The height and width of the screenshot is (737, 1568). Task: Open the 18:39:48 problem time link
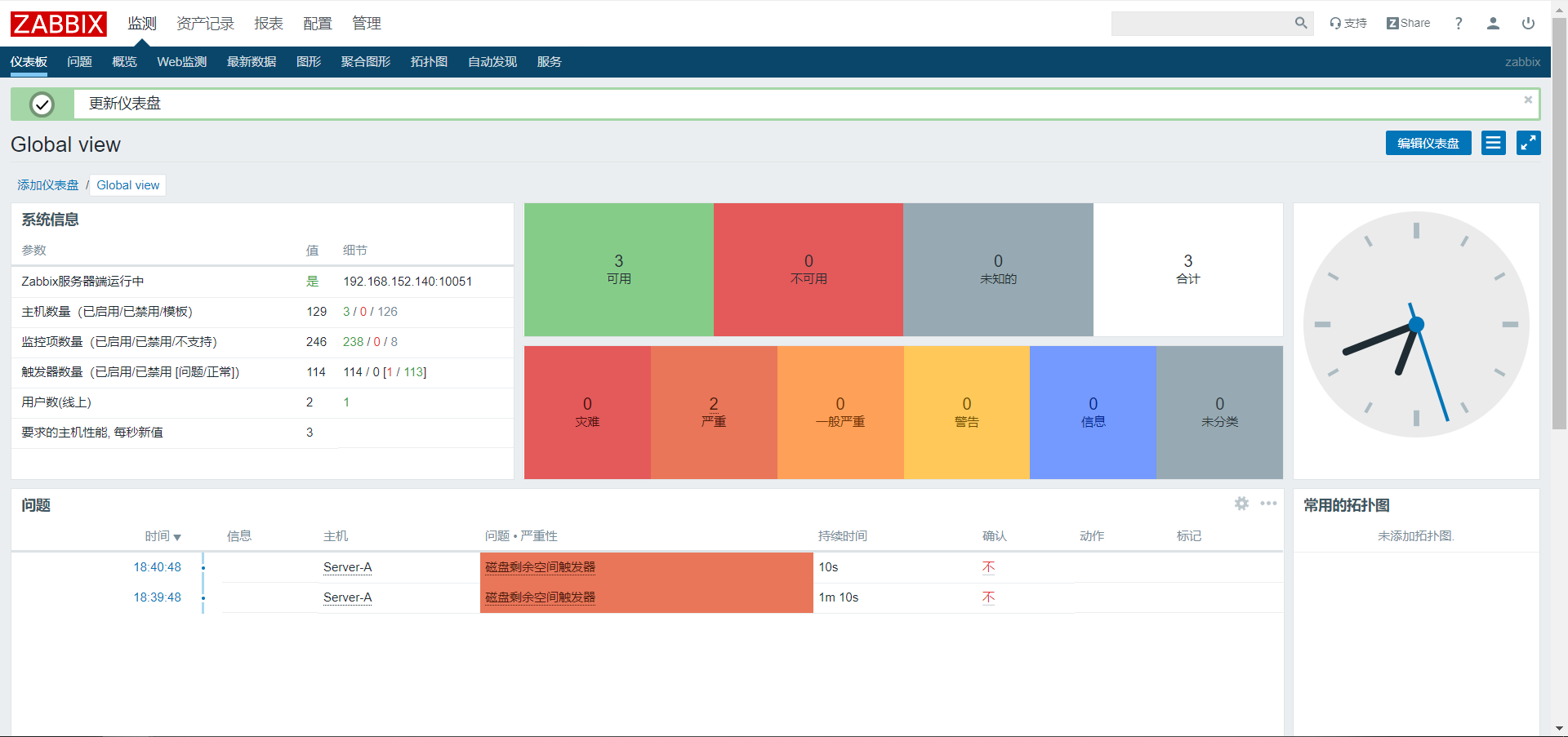coord(158,597)
